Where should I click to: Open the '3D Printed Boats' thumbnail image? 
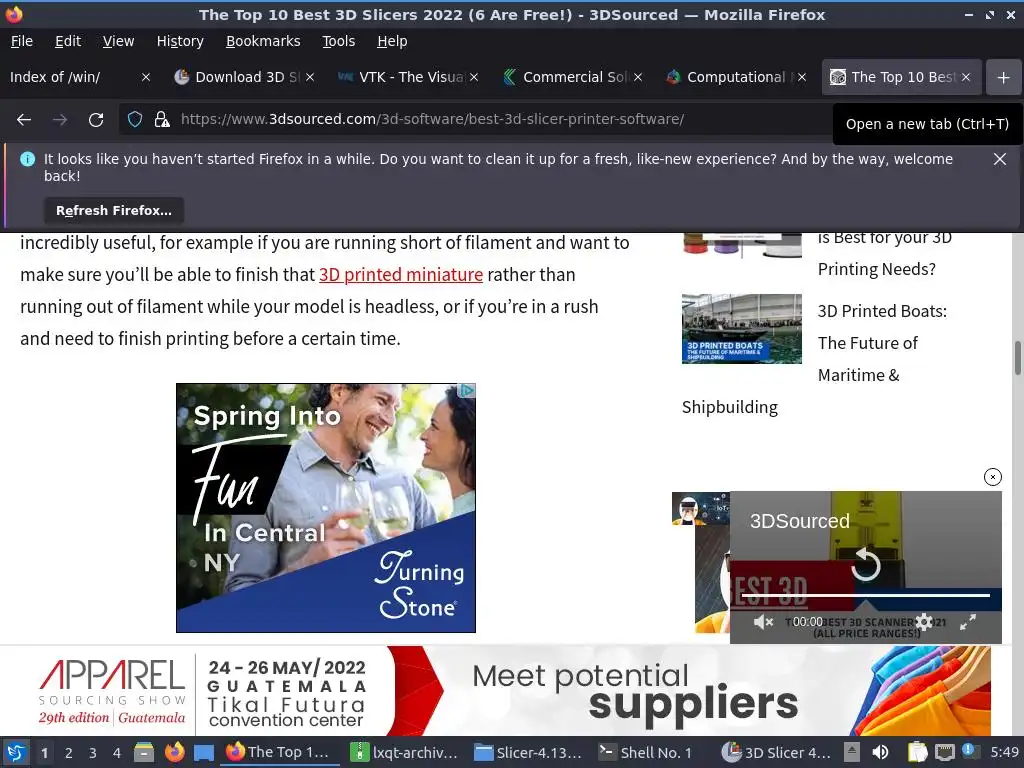(742, 328)
